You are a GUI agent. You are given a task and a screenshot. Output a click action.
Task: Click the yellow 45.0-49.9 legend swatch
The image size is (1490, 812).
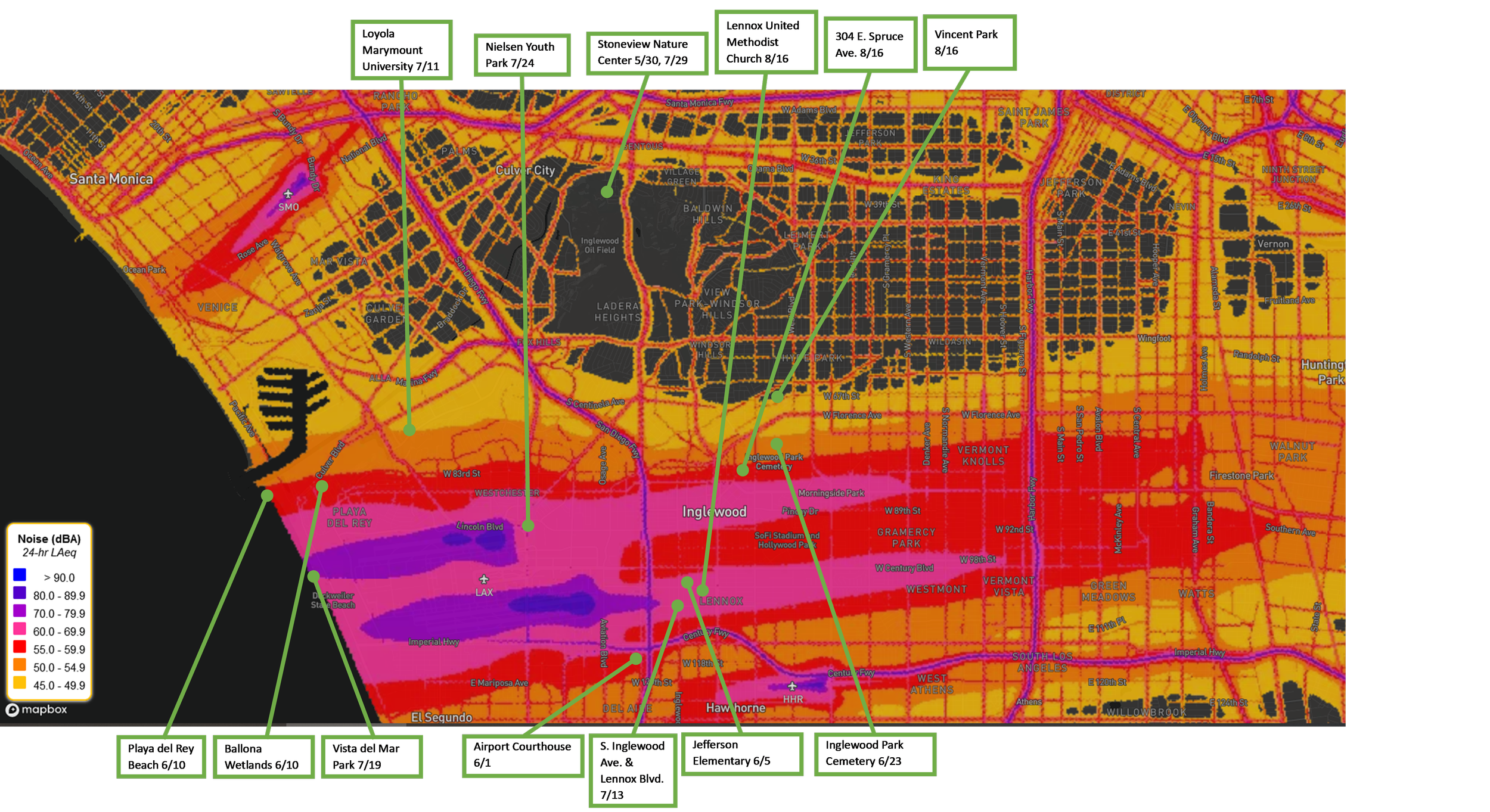coord(20,683)
